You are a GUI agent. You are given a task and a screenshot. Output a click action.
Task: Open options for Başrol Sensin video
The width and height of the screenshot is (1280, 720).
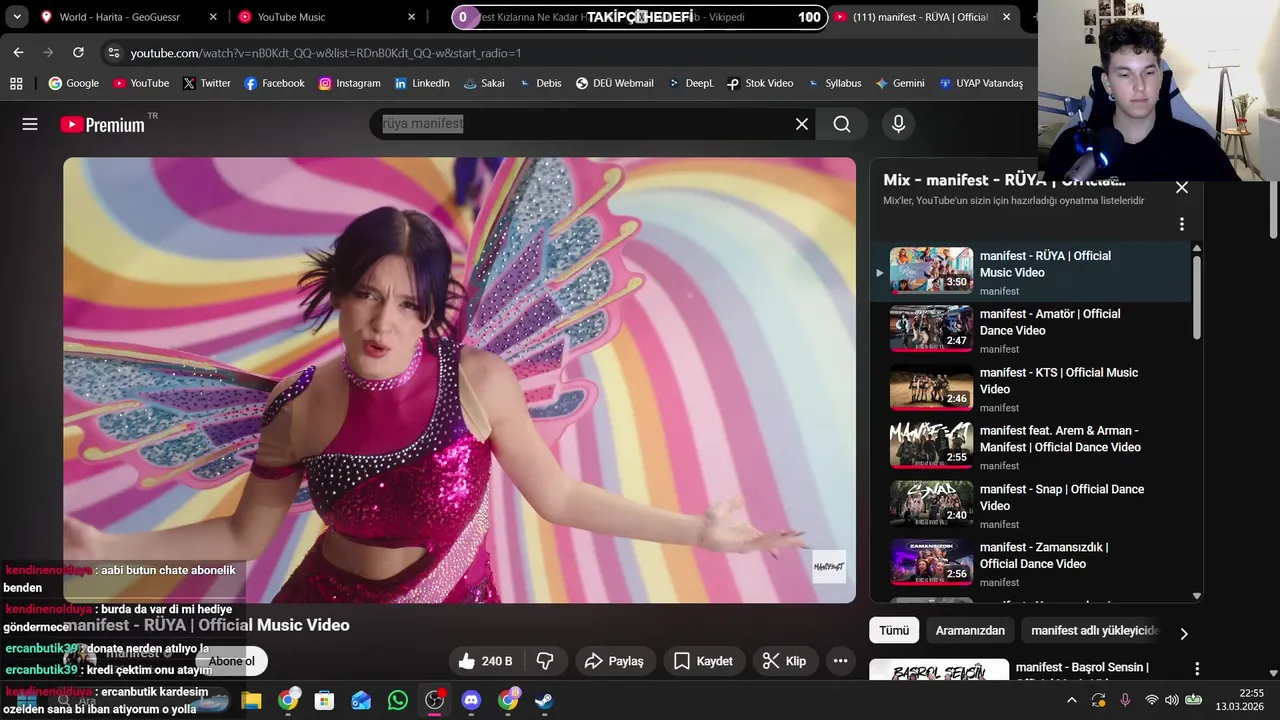1197,668
